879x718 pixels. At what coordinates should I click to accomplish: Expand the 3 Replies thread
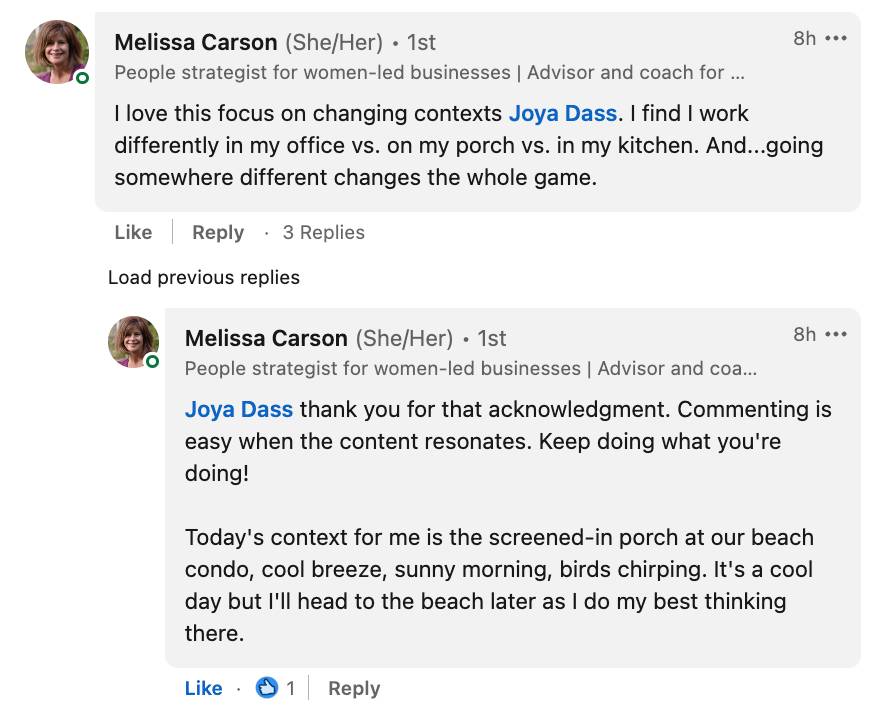click(x=323, y=232)
